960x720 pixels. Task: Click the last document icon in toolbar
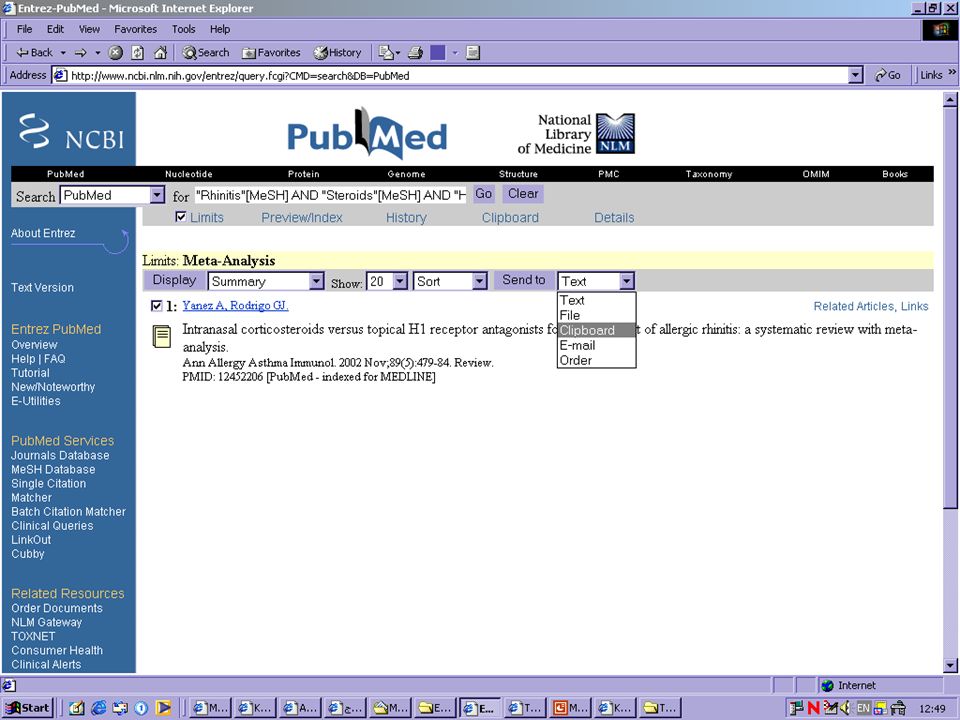[x=473, y=53]
